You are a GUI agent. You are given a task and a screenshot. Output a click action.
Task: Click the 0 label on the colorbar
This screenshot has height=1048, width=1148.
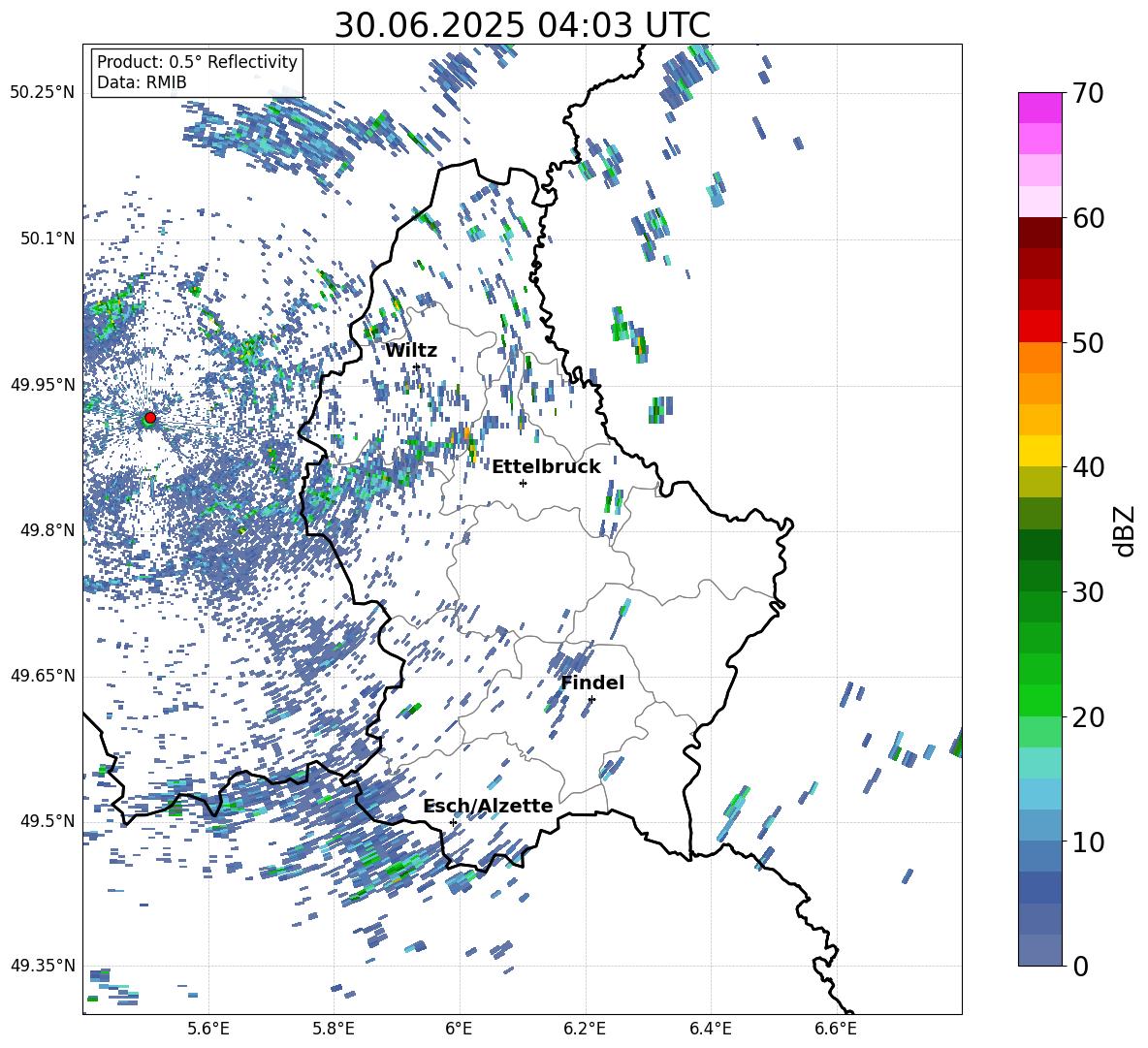coord(1080,966)
